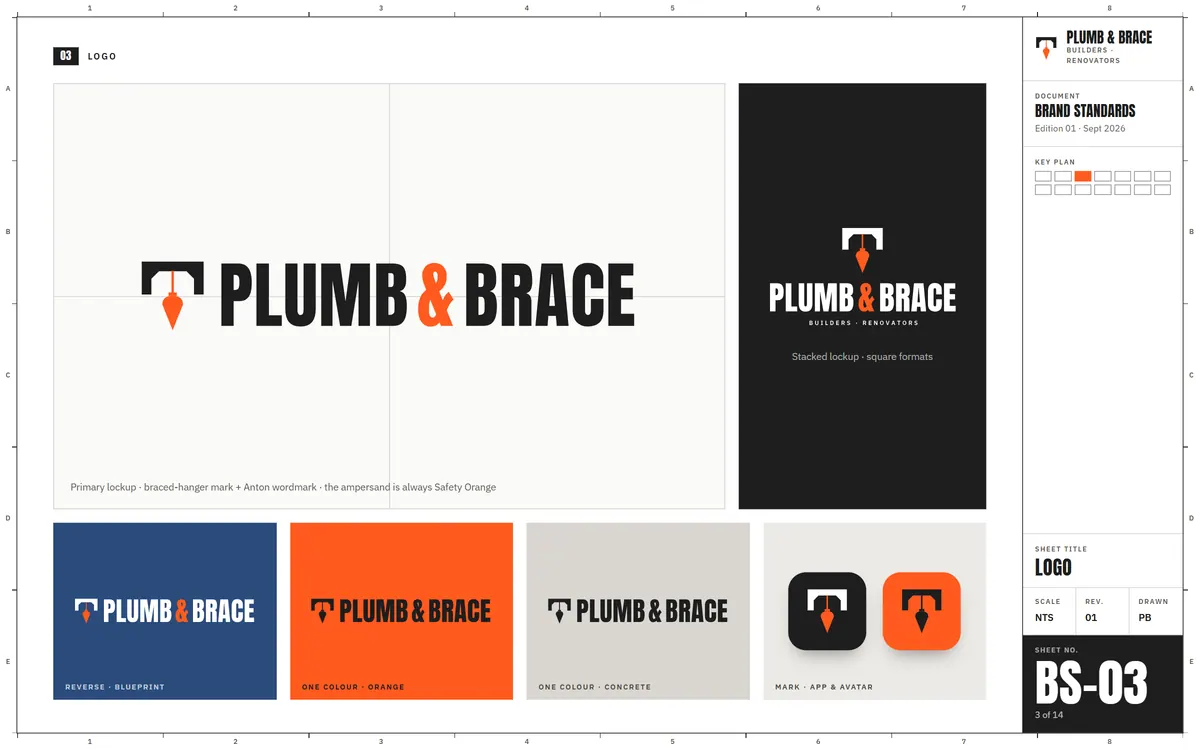Click 'BUILDERS · RENOVATORS' under the stacked wordmark
The height and width of the screenshot is (750, 1200).
(862, 323)
